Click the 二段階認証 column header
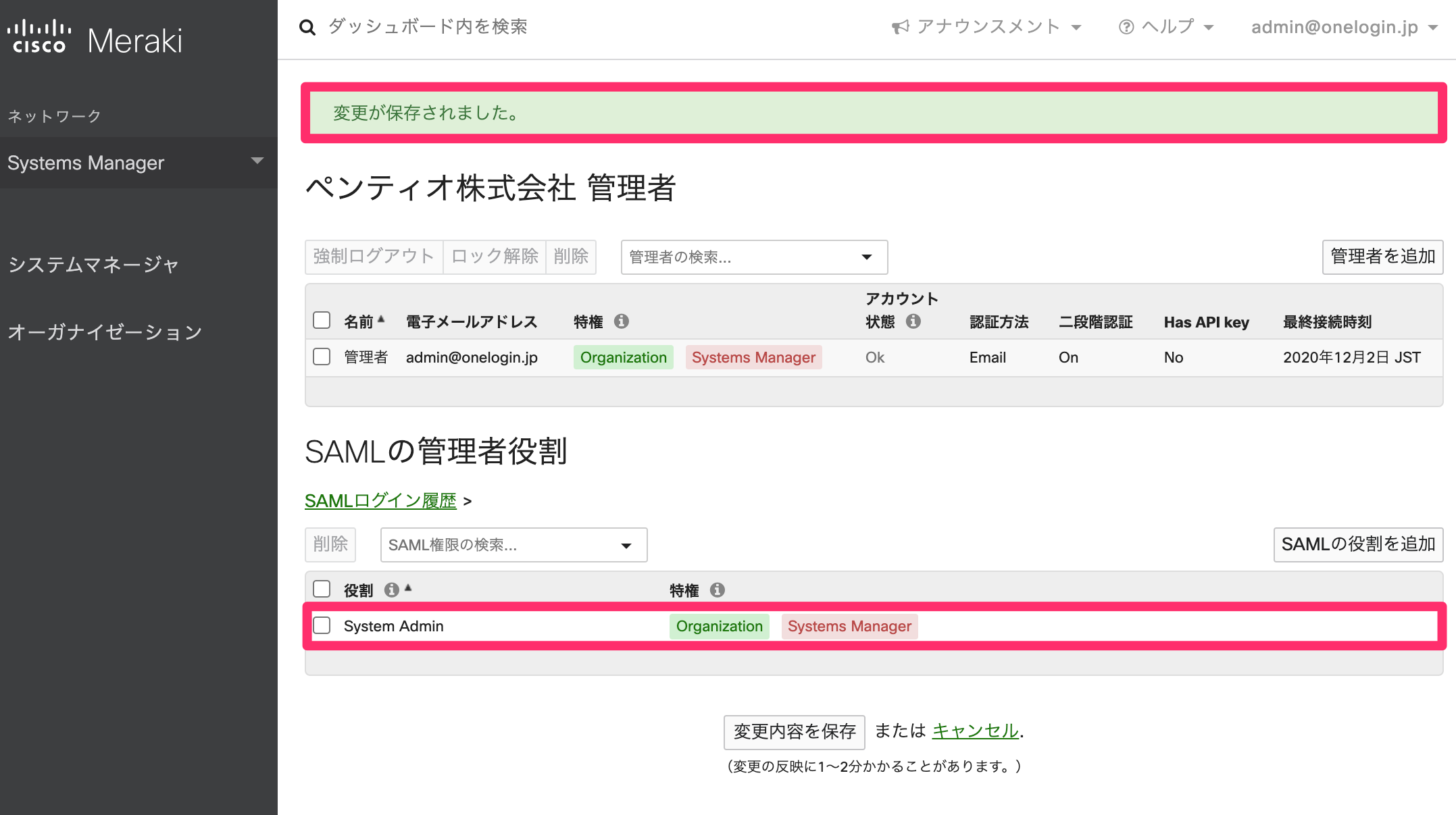1456x815 pixels. [1096, 322]
